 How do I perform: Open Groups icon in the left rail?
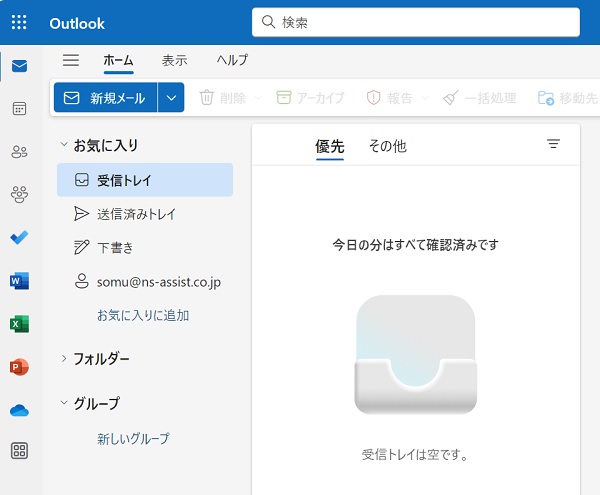20,194
